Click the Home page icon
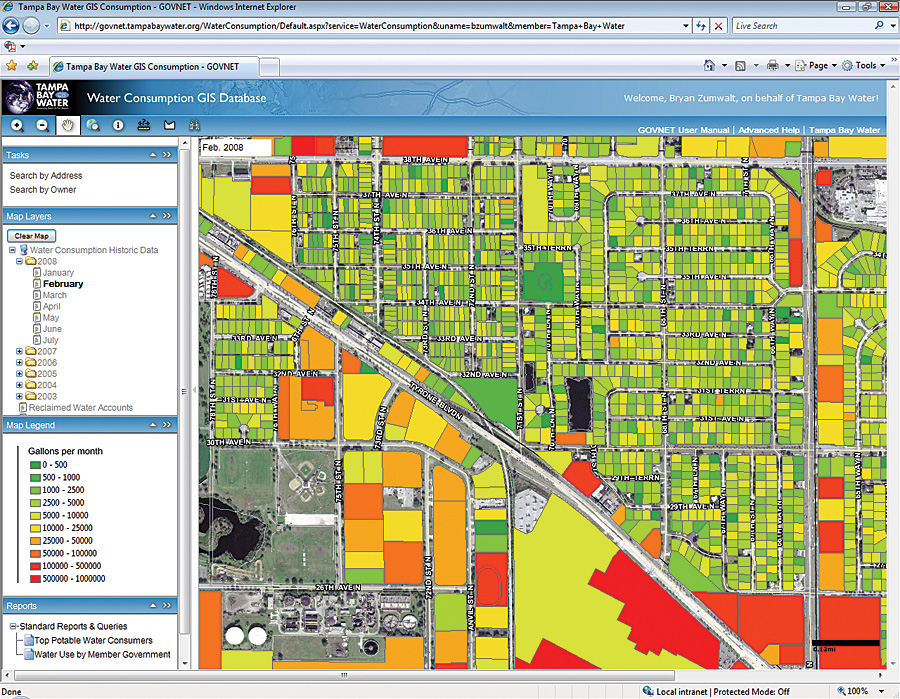This screenshot has height=699, width=900. pos(709,65)
